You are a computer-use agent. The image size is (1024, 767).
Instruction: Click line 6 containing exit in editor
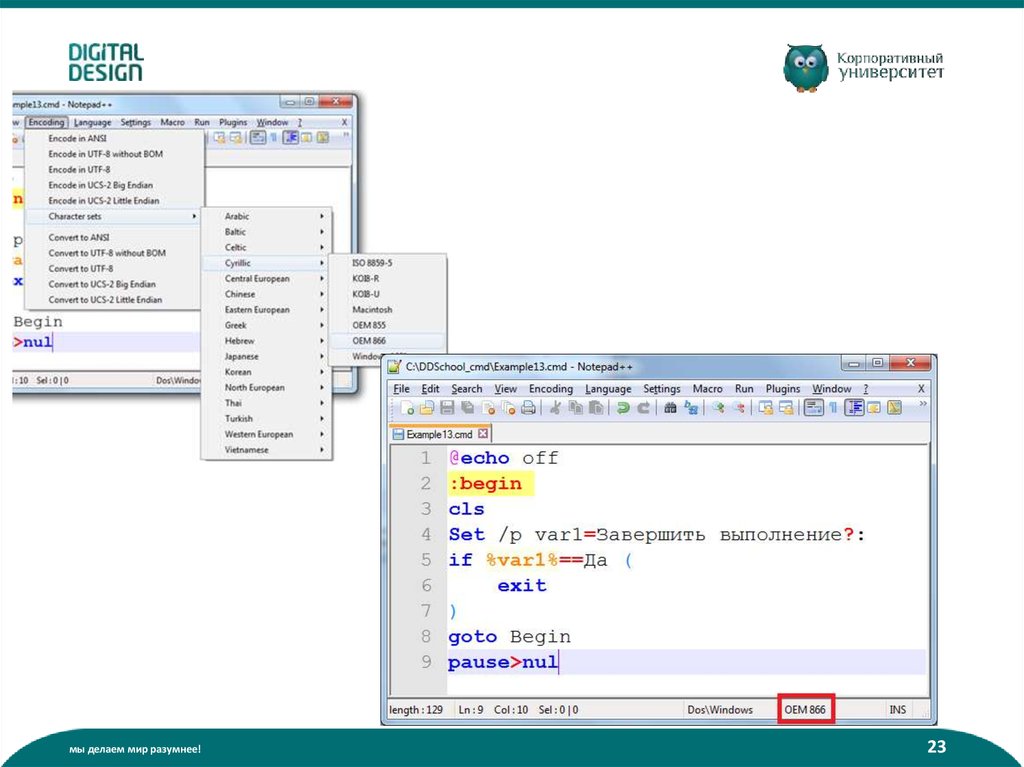coord(522,586)
